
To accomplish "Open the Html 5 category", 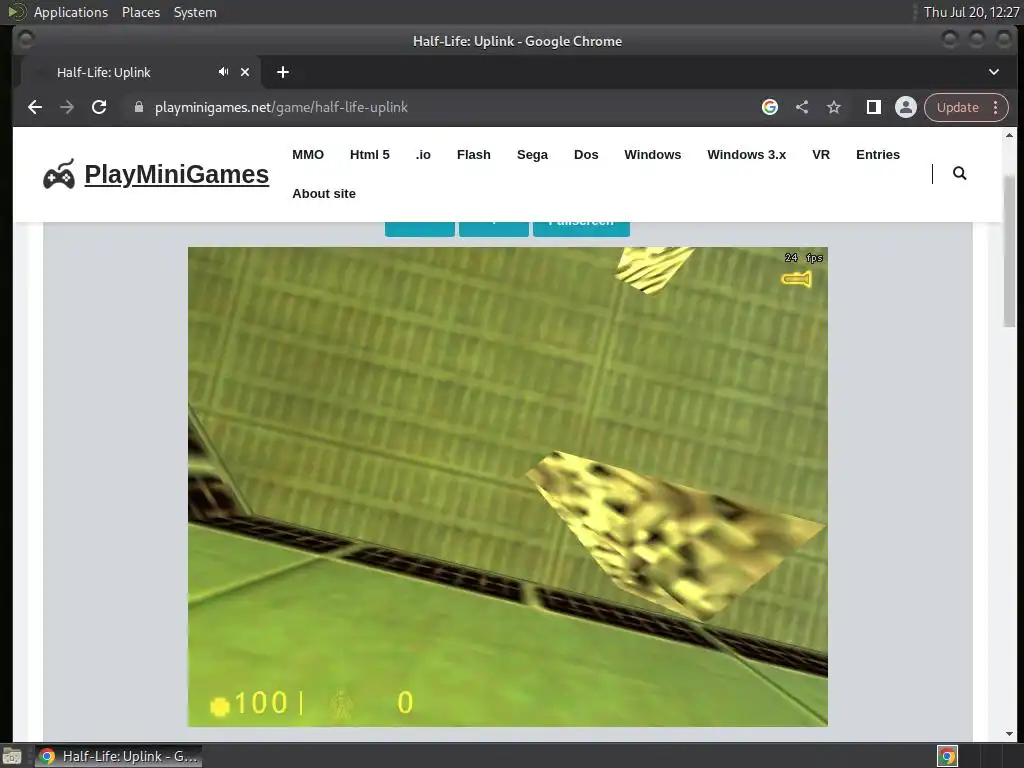I will click(370, 155).
